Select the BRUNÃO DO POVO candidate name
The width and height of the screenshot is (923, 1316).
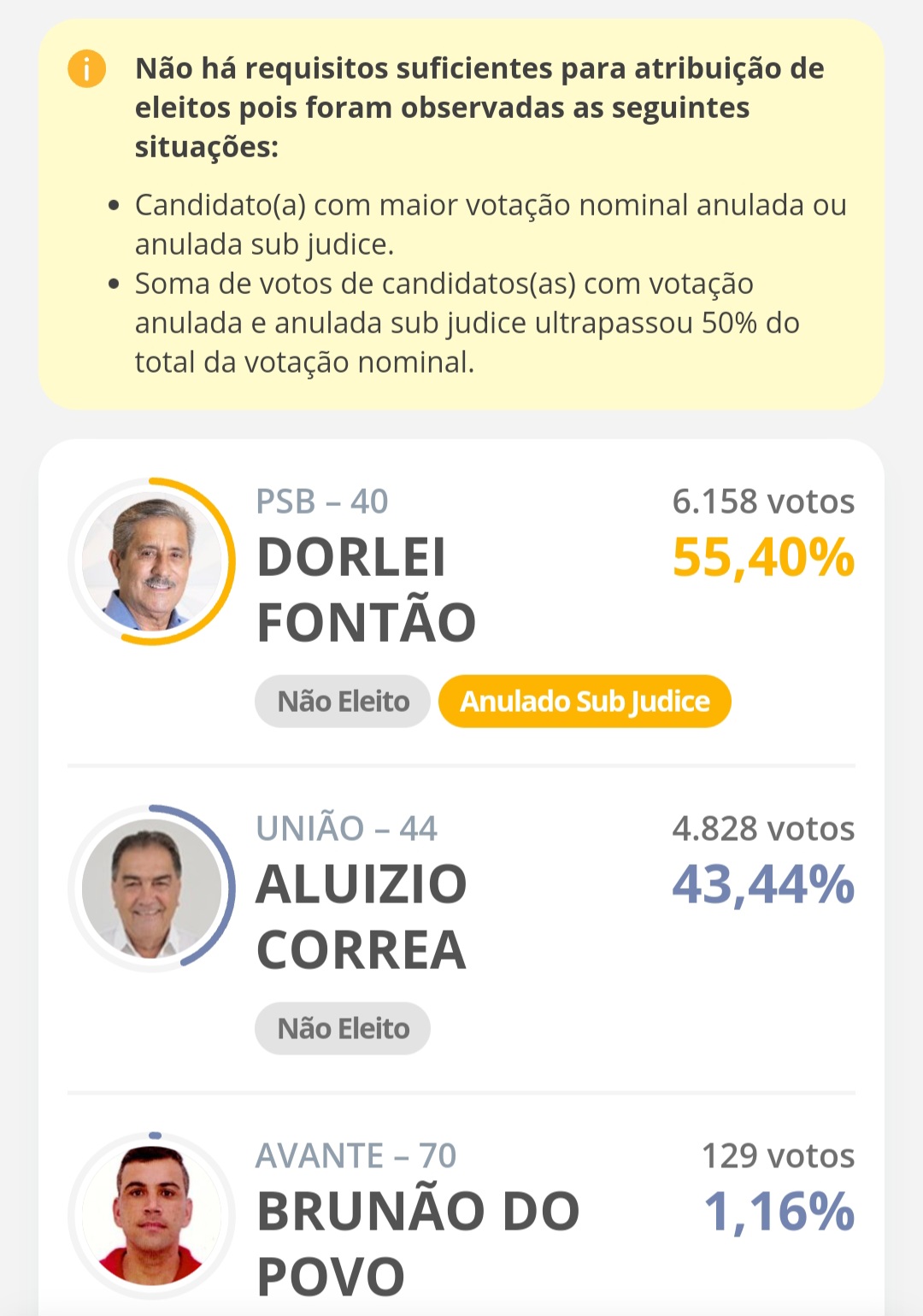(418, 1244)
